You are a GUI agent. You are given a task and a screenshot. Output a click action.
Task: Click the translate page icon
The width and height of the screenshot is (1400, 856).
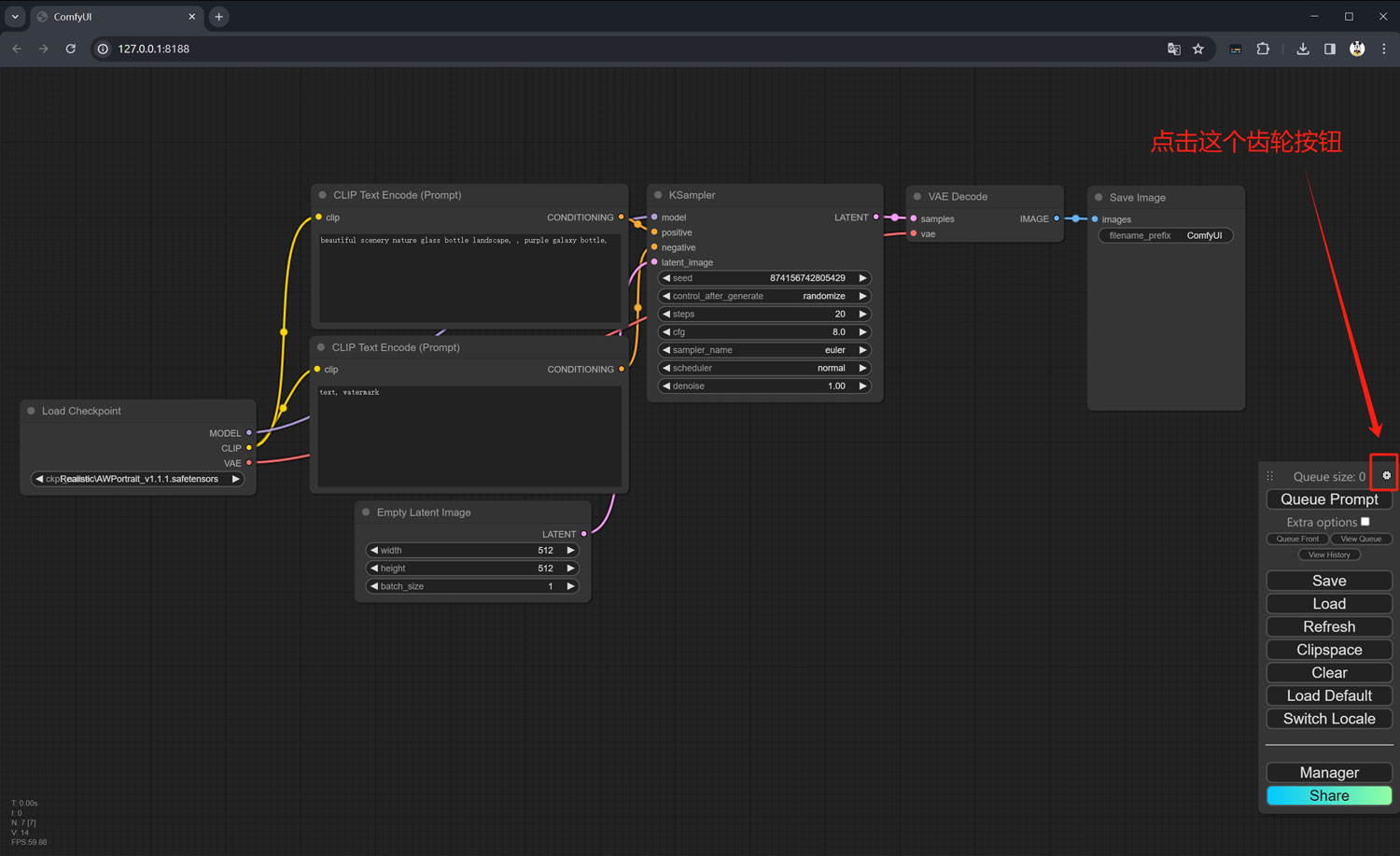click(1174, 49)
